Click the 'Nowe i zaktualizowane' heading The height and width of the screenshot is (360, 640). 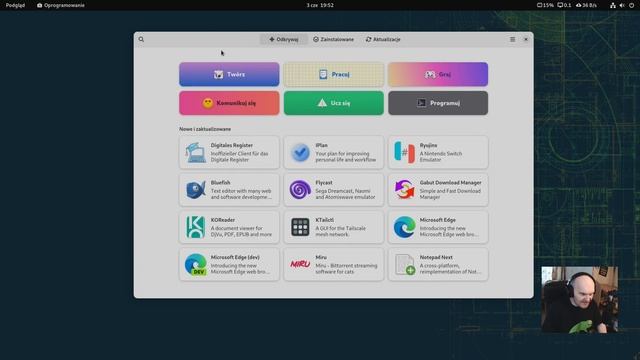tap(205, 129)
